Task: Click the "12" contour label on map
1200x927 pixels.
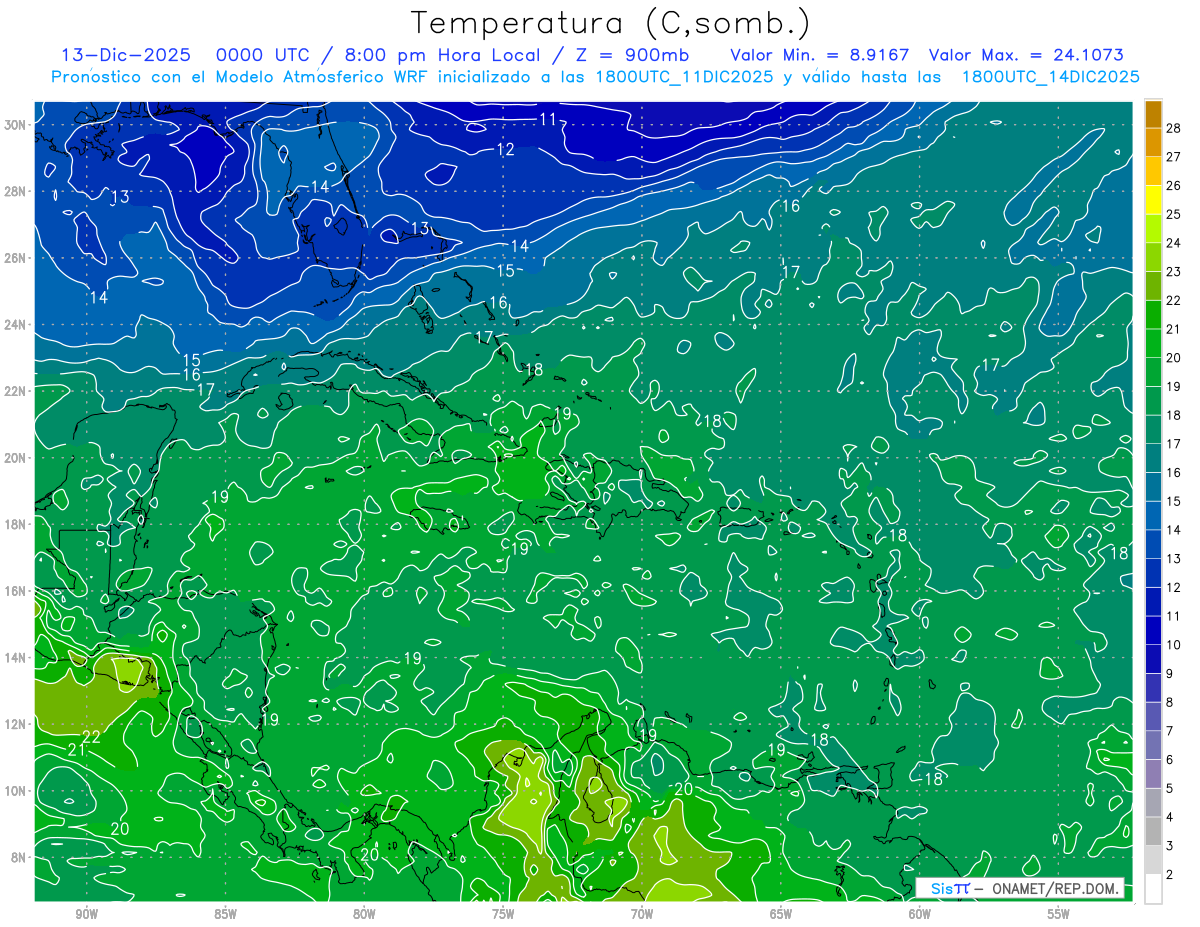Action: (505, 150)
